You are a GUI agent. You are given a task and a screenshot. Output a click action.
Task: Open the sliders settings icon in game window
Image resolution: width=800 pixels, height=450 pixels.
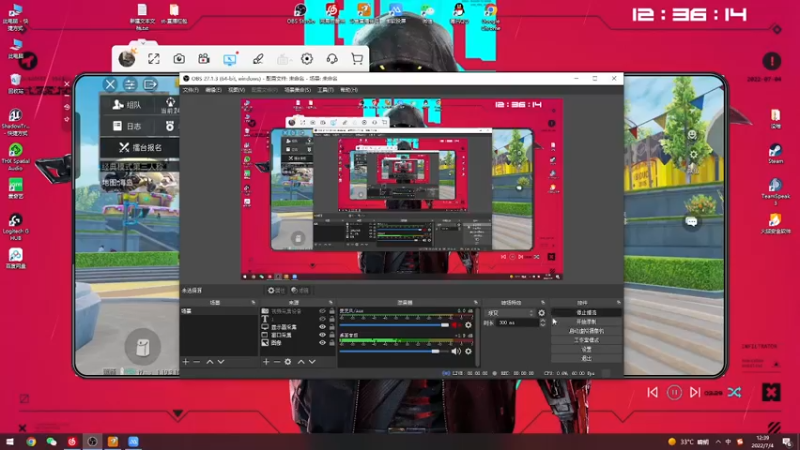click(x=130, y=84)
